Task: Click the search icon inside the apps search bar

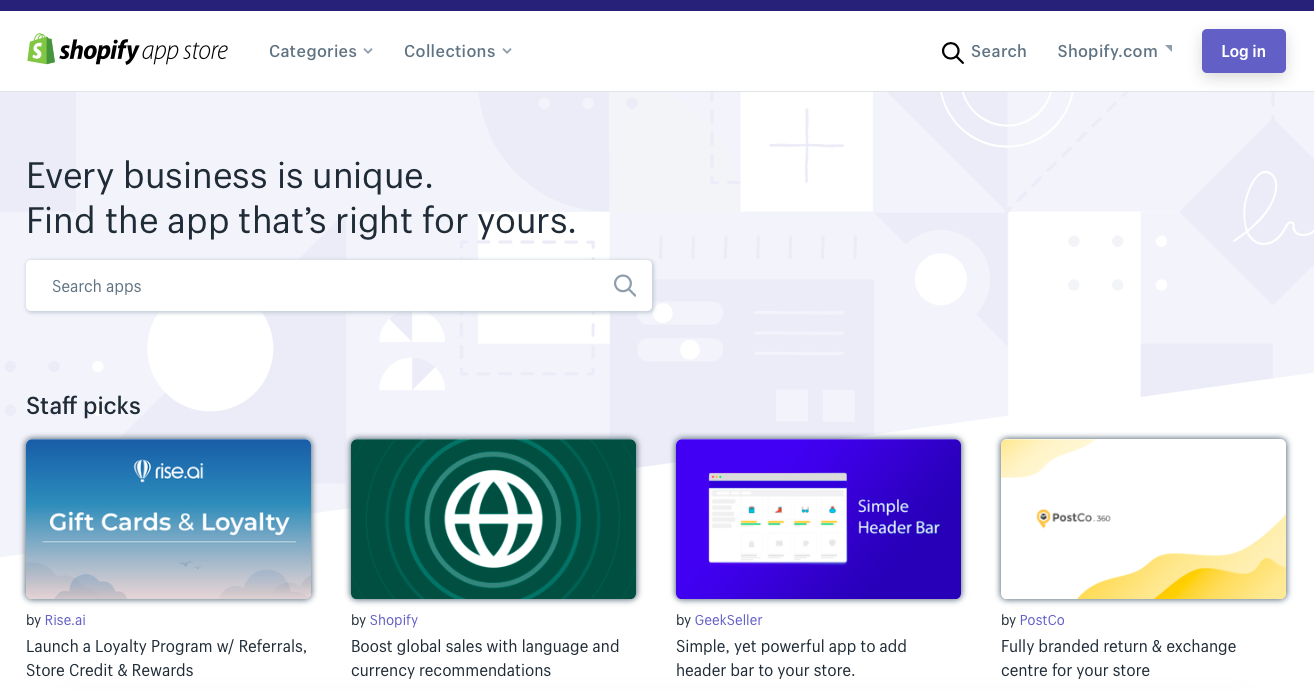Action: click(x=624, y=285)
